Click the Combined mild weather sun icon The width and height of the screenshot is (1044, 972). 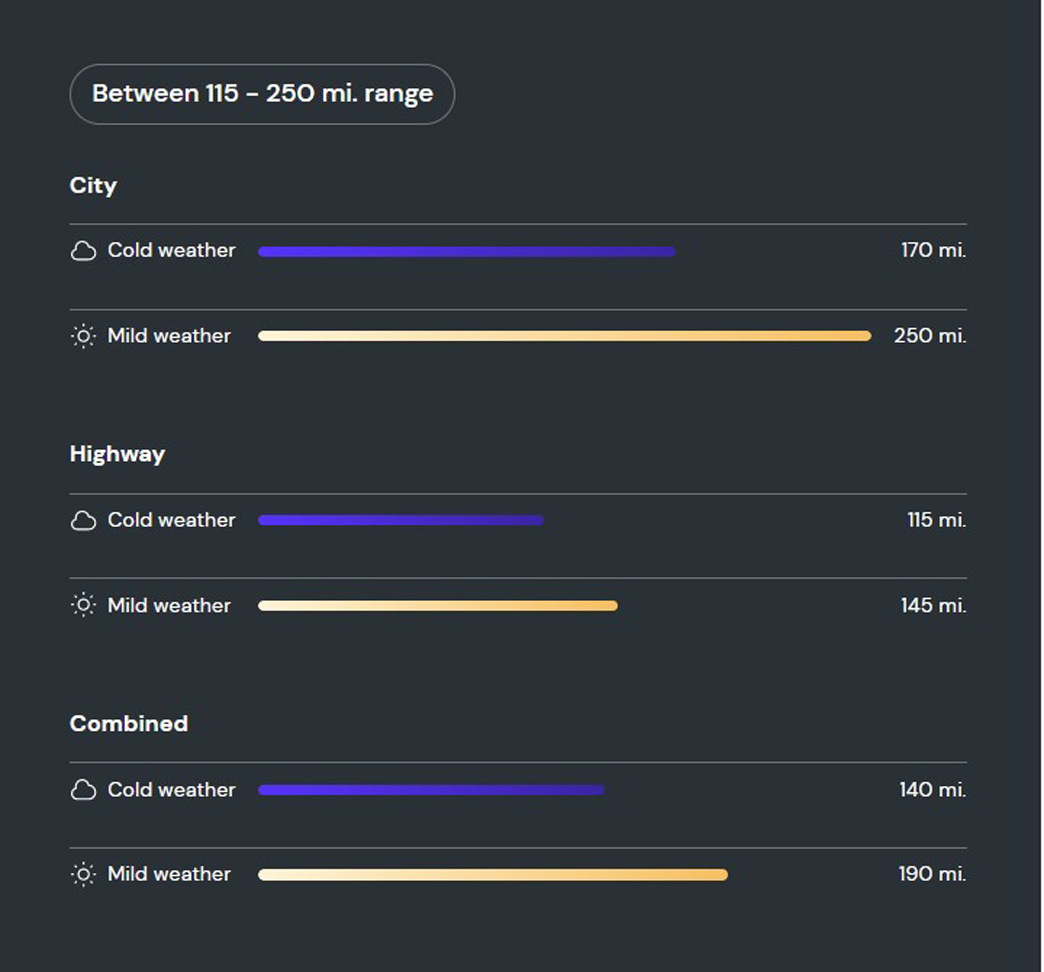(x=84, y=874)
